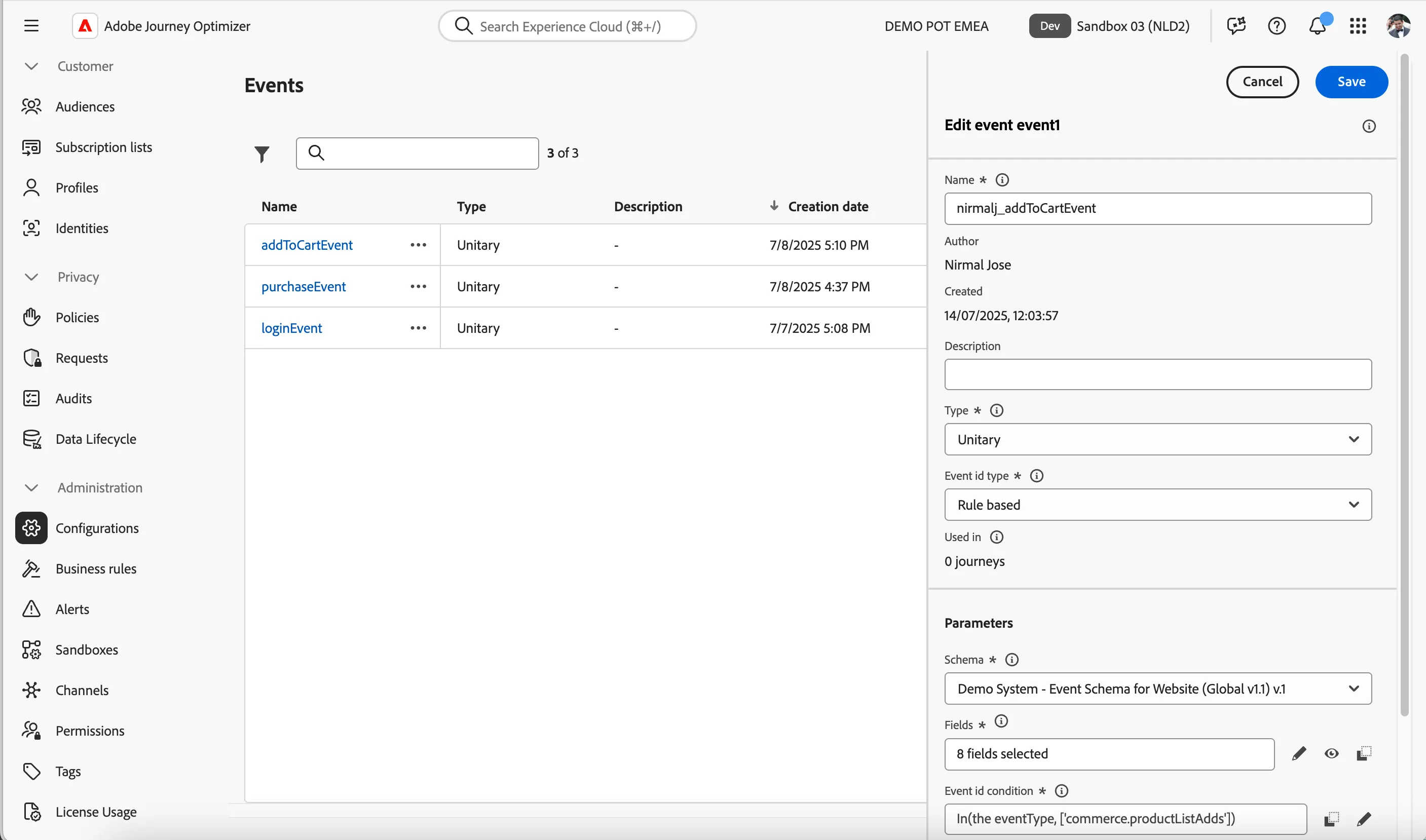This screenshot has height=840, width=1426.
Task: Click the events list search box
Action: (x=417, y=154)
